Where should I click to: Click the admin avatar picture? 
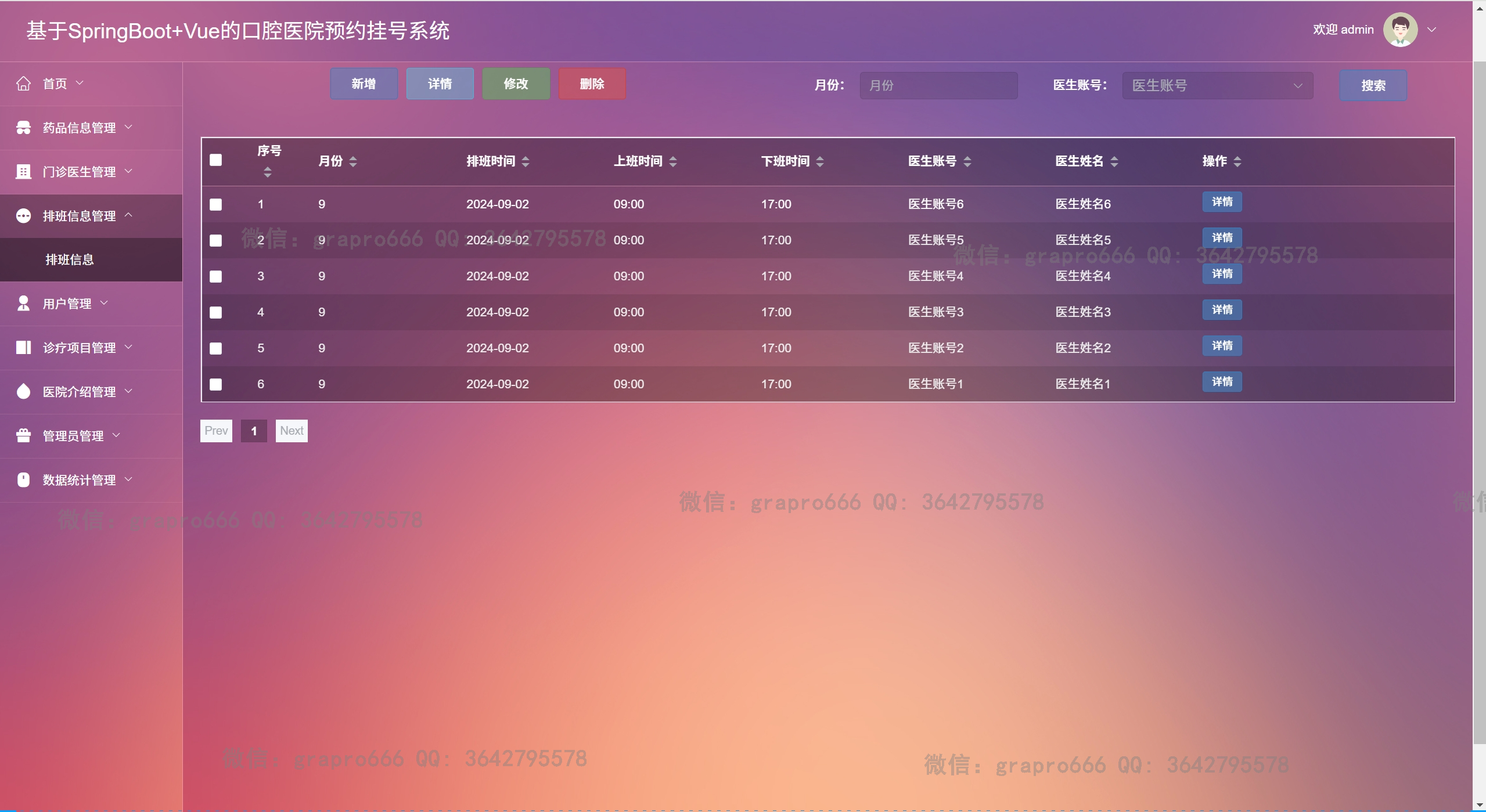coord(1400,30)
